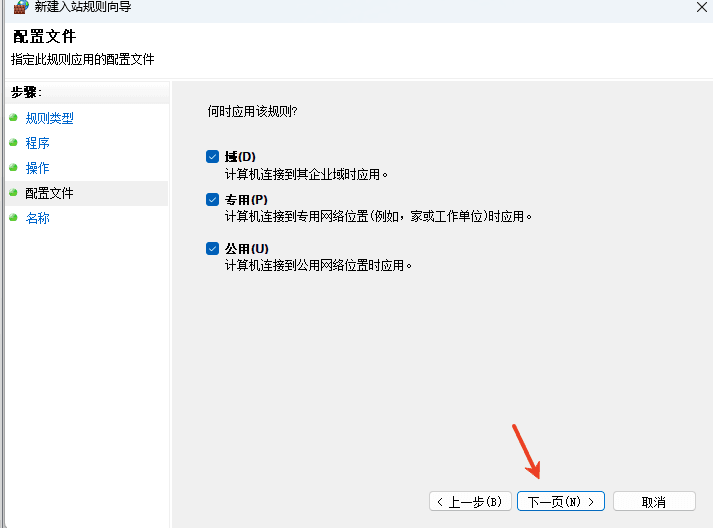The width and height of the screenshot is (713, 528).
Task: Select the 配置文件 step in sidebar
Action: (87, 193)
